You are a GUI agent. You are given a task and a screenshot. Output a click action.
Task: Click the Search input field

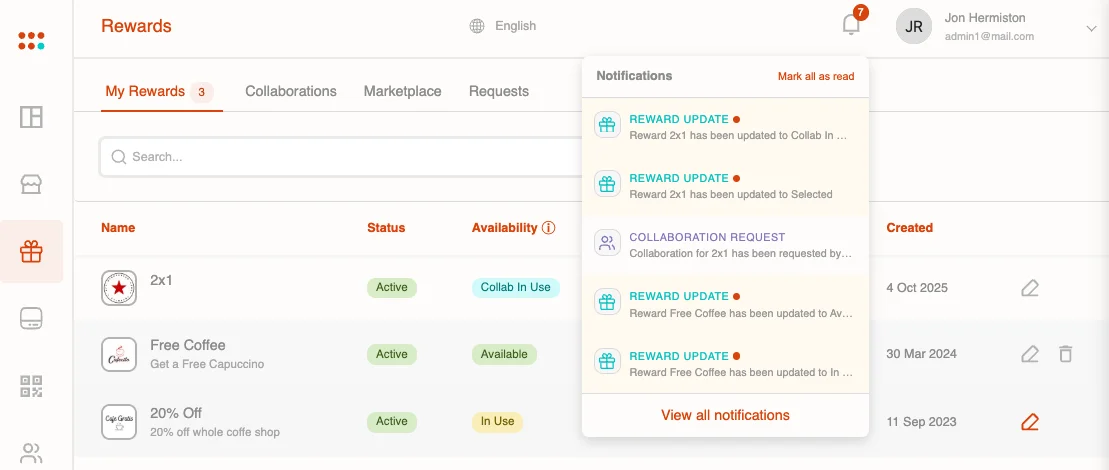pos(340,156)
